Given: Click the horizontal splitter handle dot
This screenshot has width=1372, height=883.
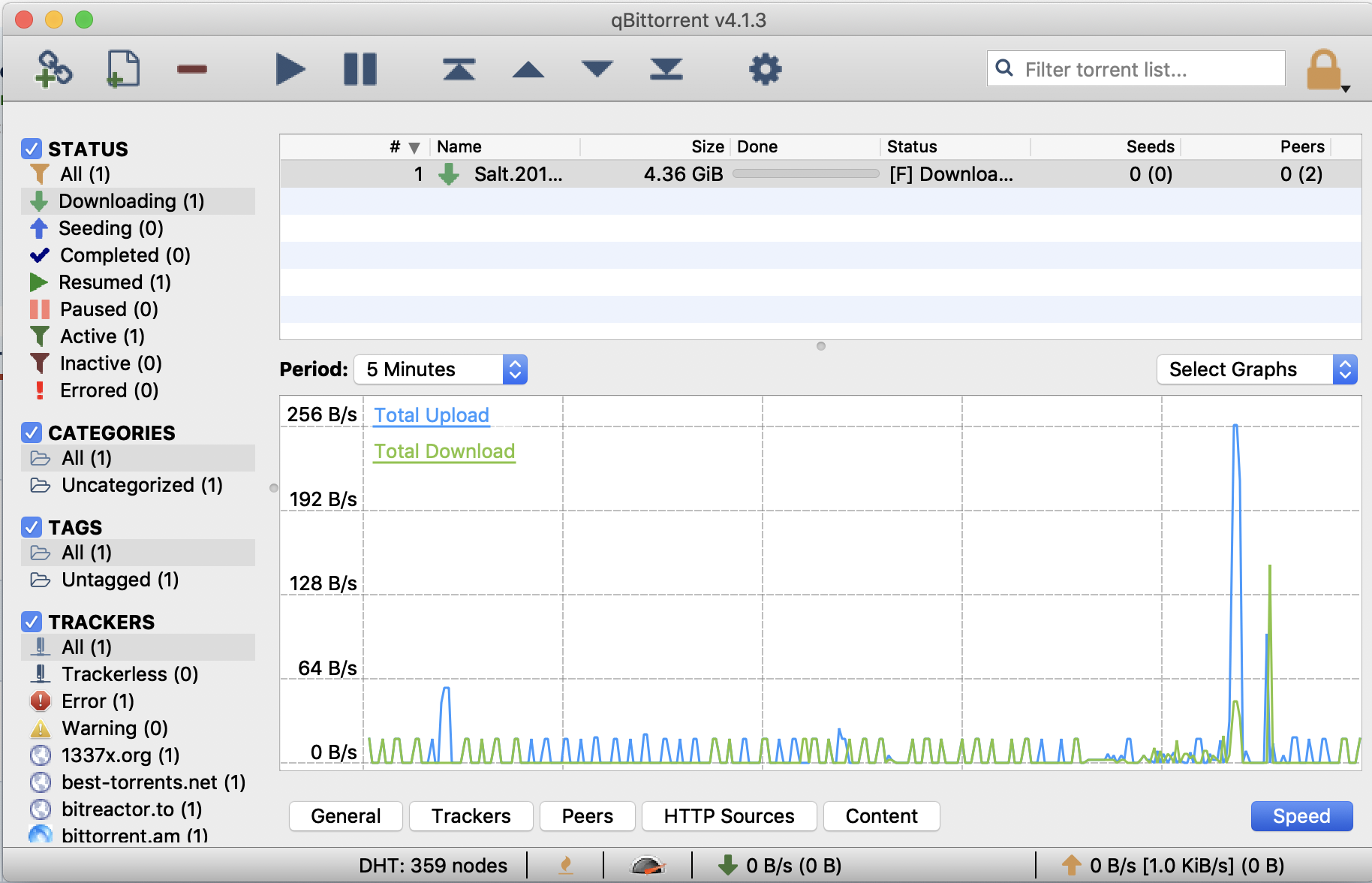Looking at the screenshot, I should pos(821,346).
